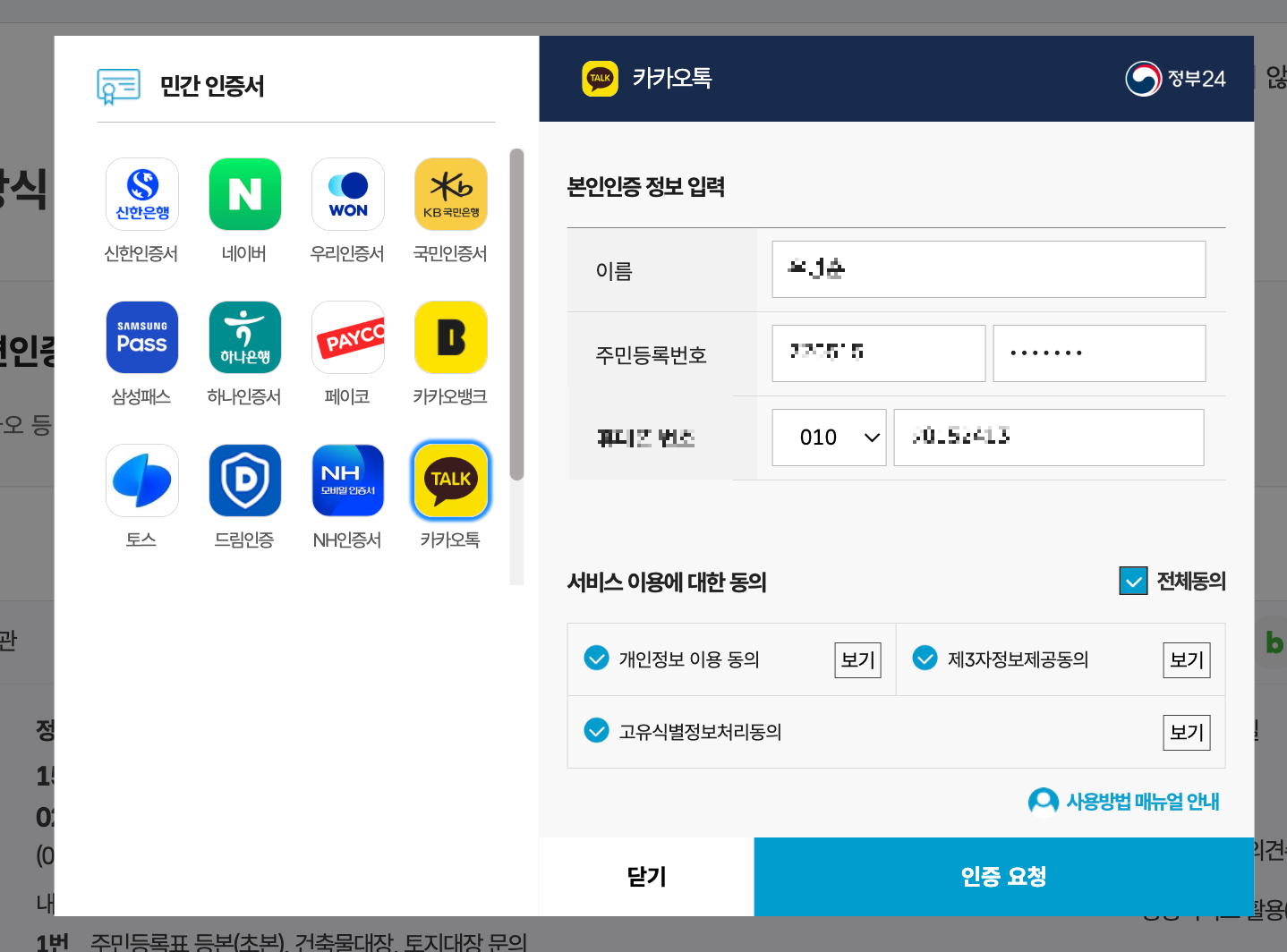Click the KakaoTalk logo in the header
Screen dimensions: 1287x952
[600, 79]
